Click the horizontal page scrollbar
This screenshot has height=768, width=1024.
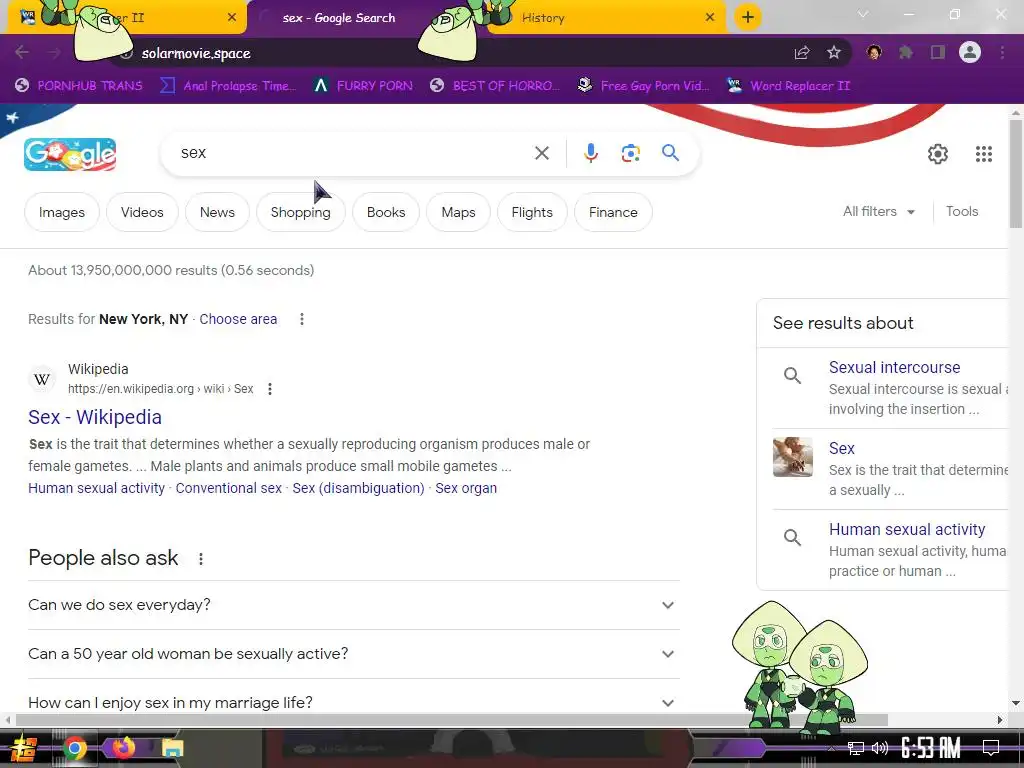coord(451,720)
